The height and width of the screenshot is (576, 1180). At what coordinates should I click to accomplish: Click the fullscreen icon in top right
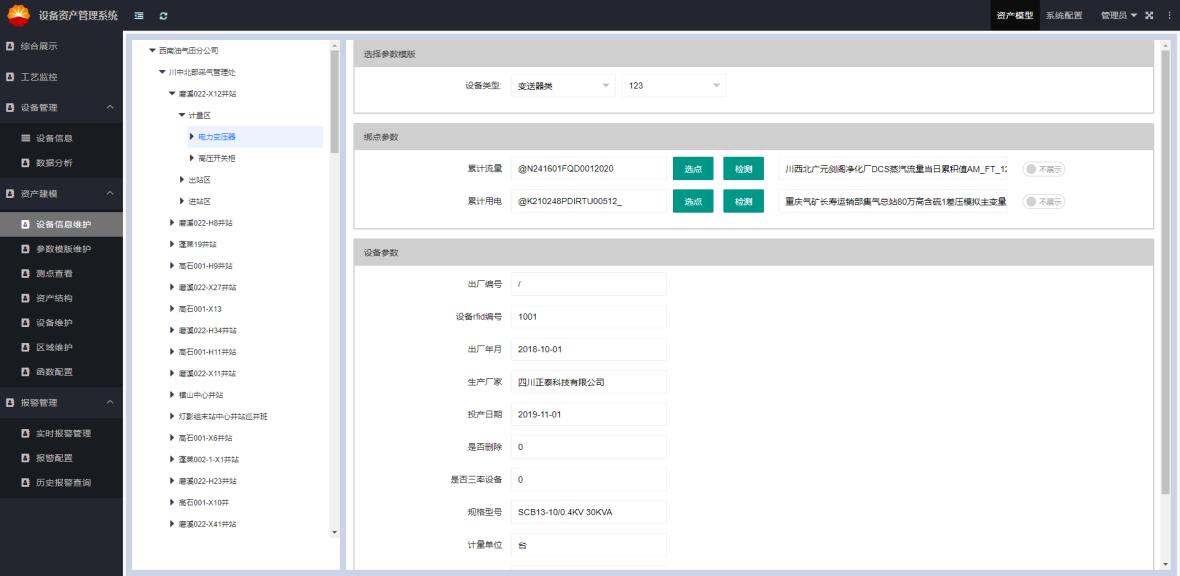(x=1149, y=16)
